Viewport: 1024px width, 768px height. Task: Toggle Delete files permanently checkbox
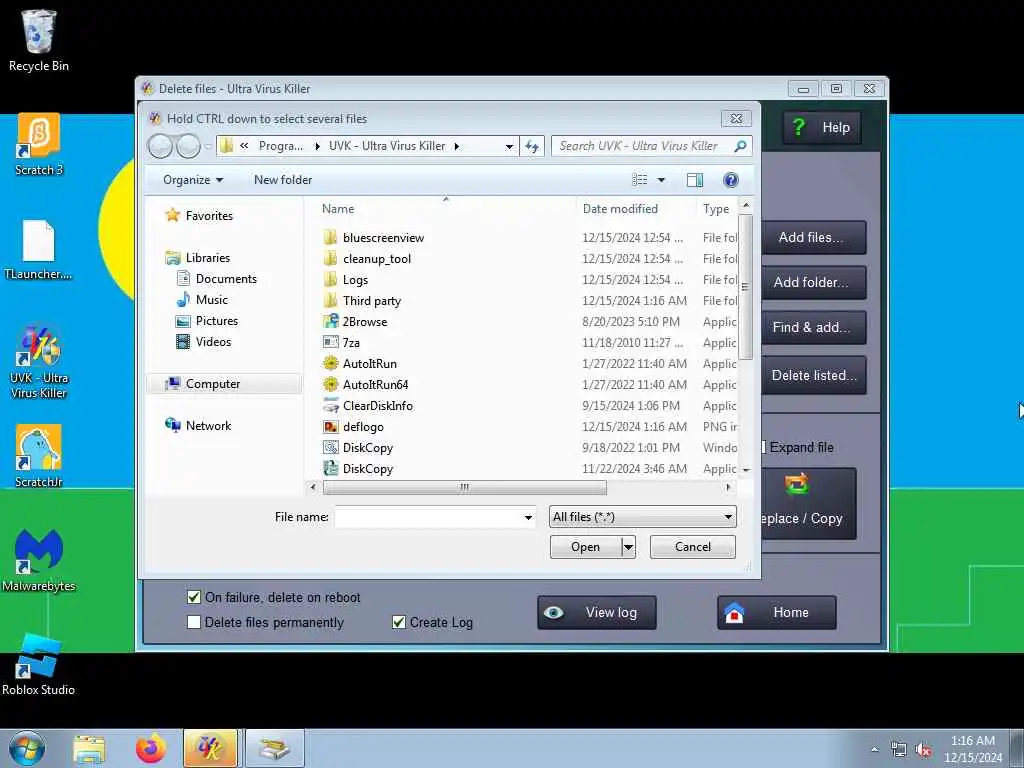pyautogui.click(x=194, y=622)
